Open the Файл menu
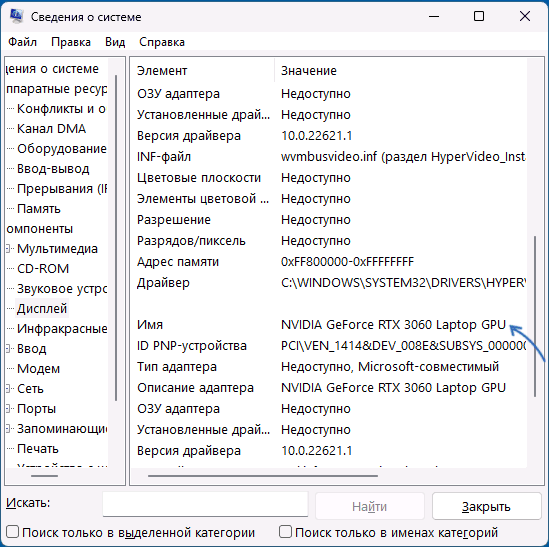549x547 pixels. tap(22, 42)
